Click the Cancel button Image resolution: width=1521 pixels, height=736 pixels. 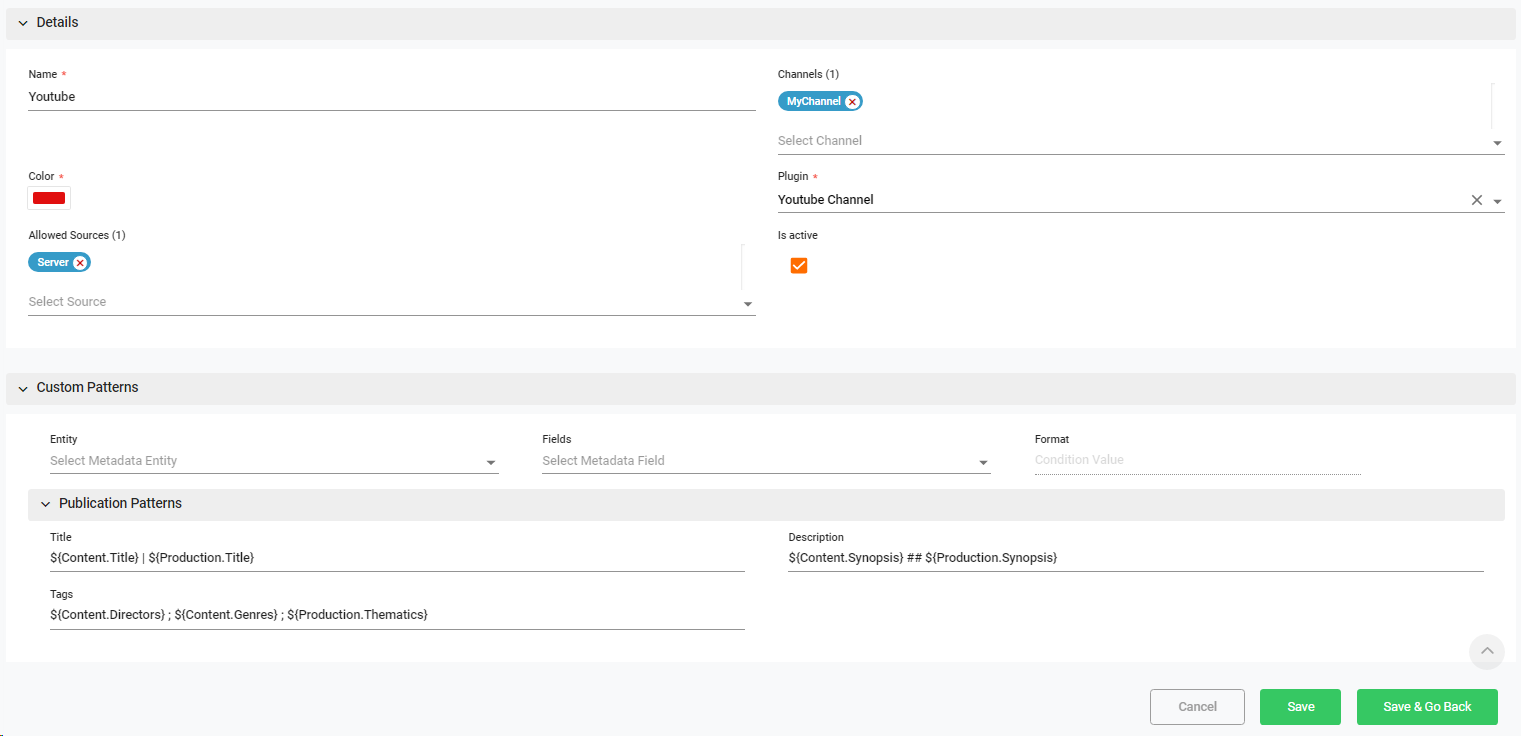tap(1197, 707)
